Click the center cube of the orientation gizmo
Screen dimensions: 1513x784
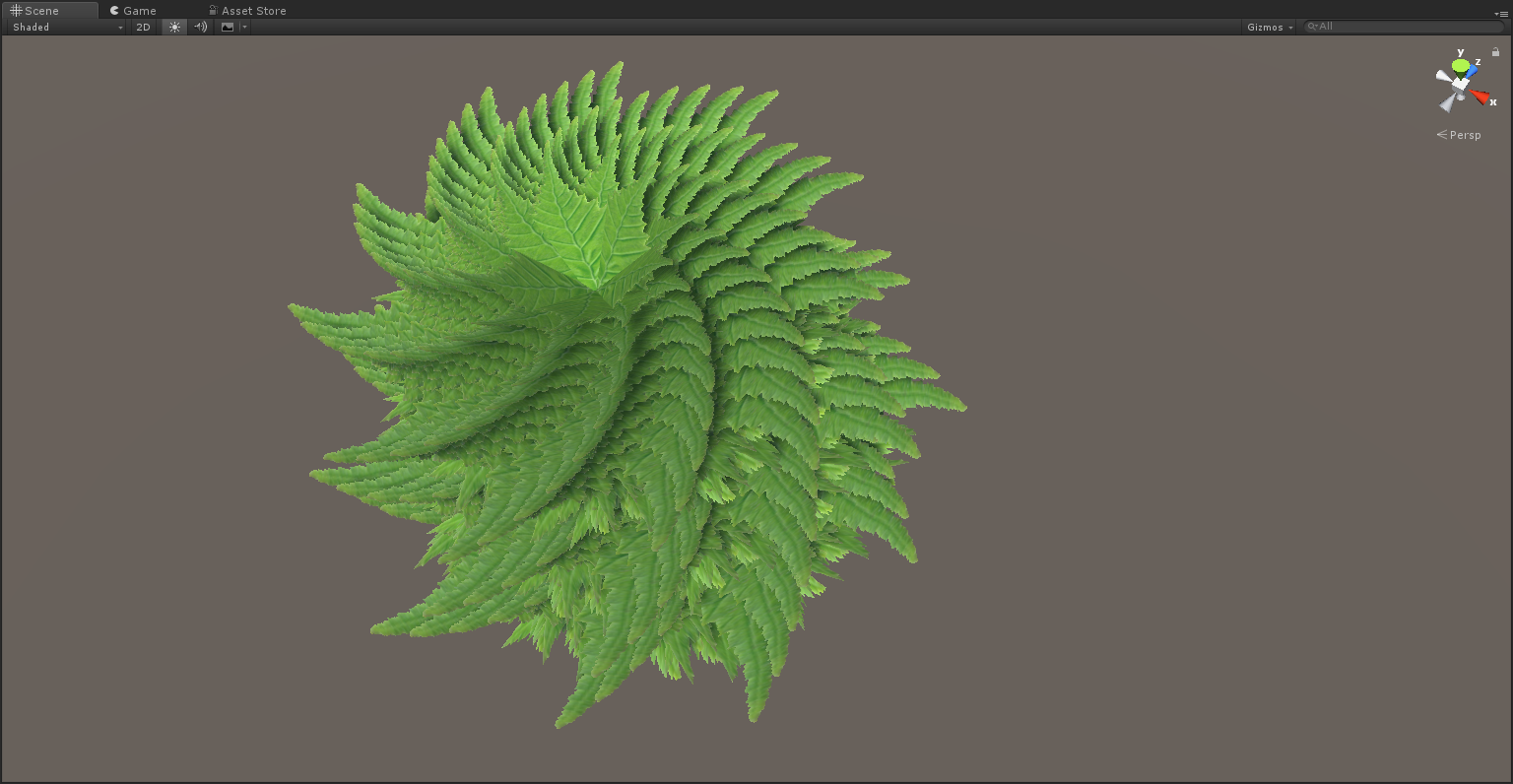click(x=1460, y=86)
